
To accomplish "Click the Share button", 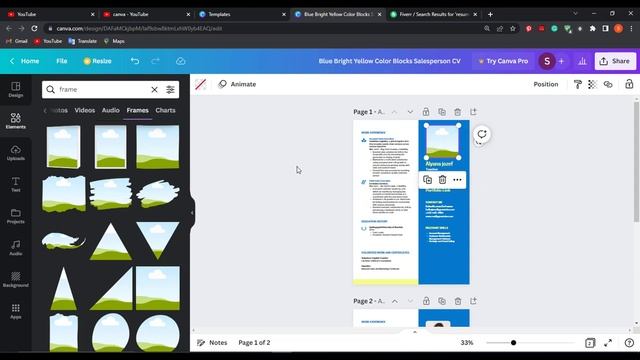I will coord(615,61).
